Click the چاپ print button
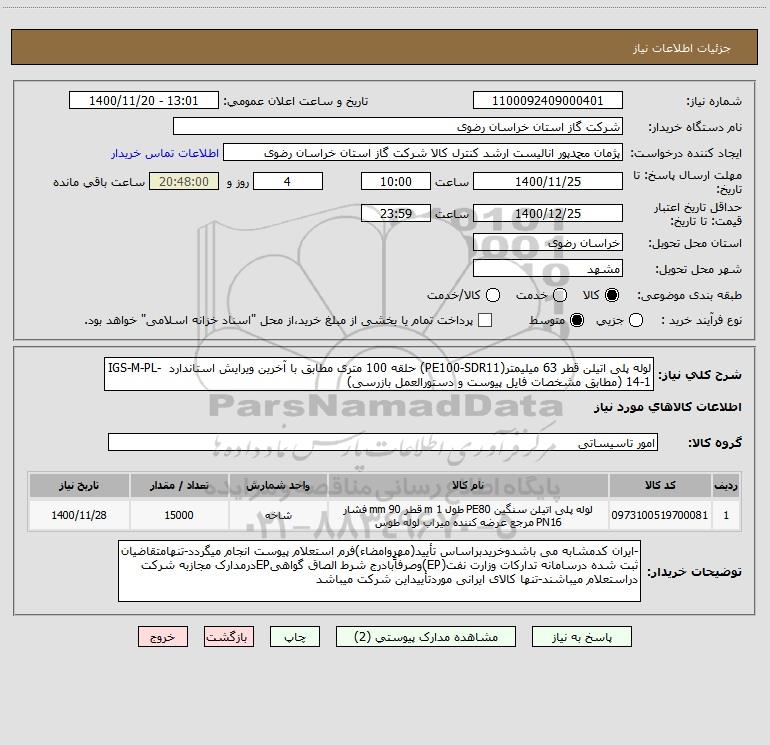Viewport: 770px width, 745px height. pyautogui.click(x=295, y=637)
